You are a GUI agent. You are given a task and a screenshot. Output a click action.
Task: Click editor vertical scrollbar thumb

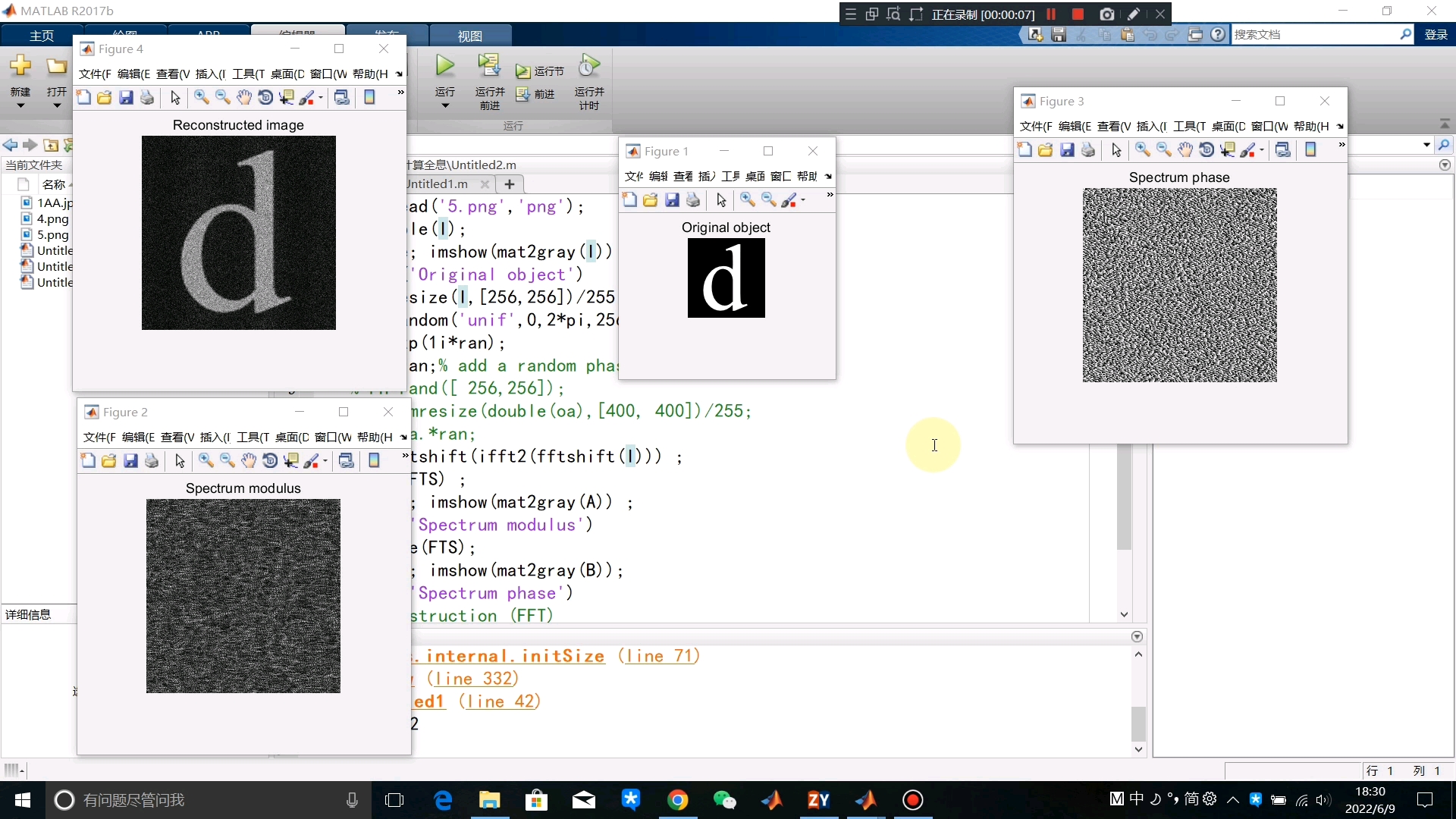(1124, 497)
